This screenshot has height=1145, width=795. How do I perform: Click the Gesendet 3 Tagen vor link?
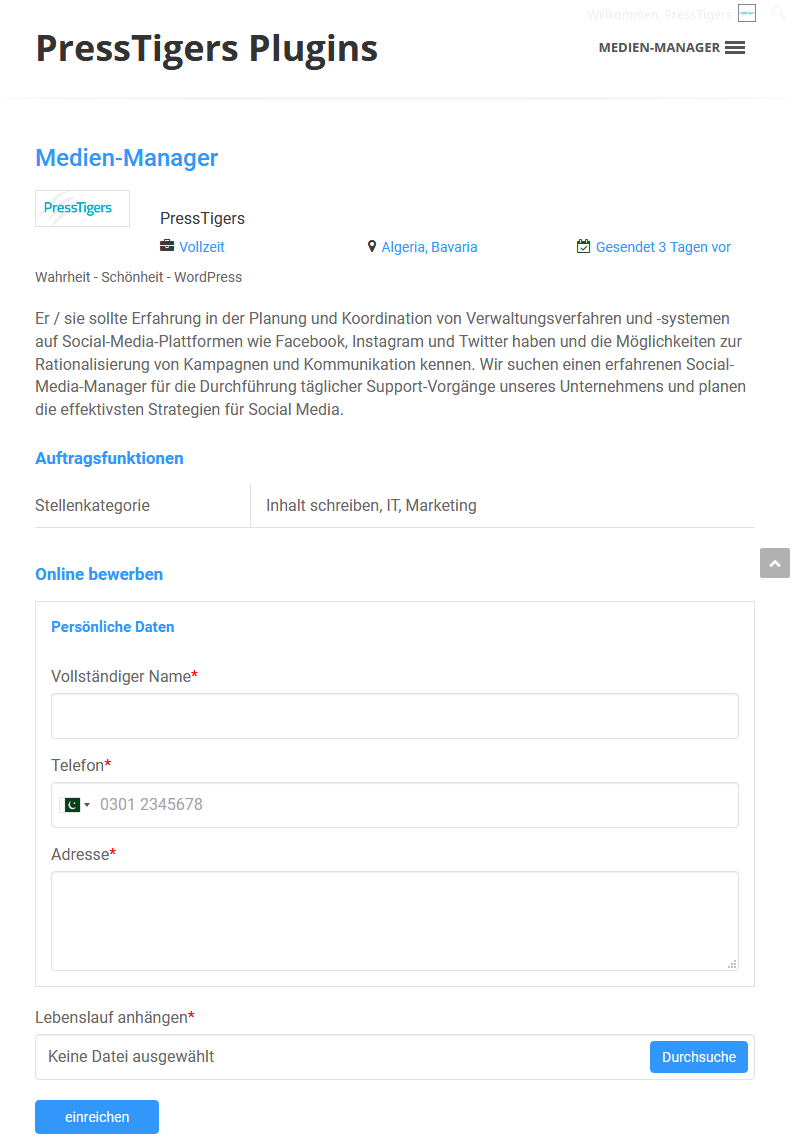coord(663,247)
